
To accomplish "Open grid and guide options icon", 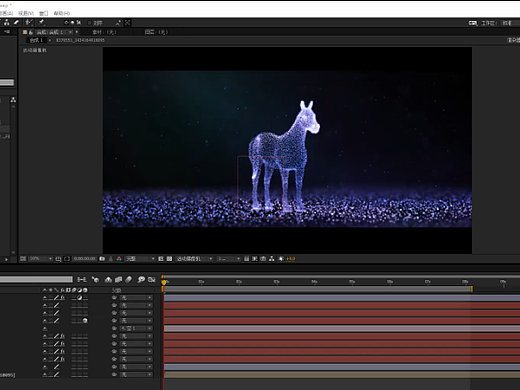I will [x=58, y=259].
